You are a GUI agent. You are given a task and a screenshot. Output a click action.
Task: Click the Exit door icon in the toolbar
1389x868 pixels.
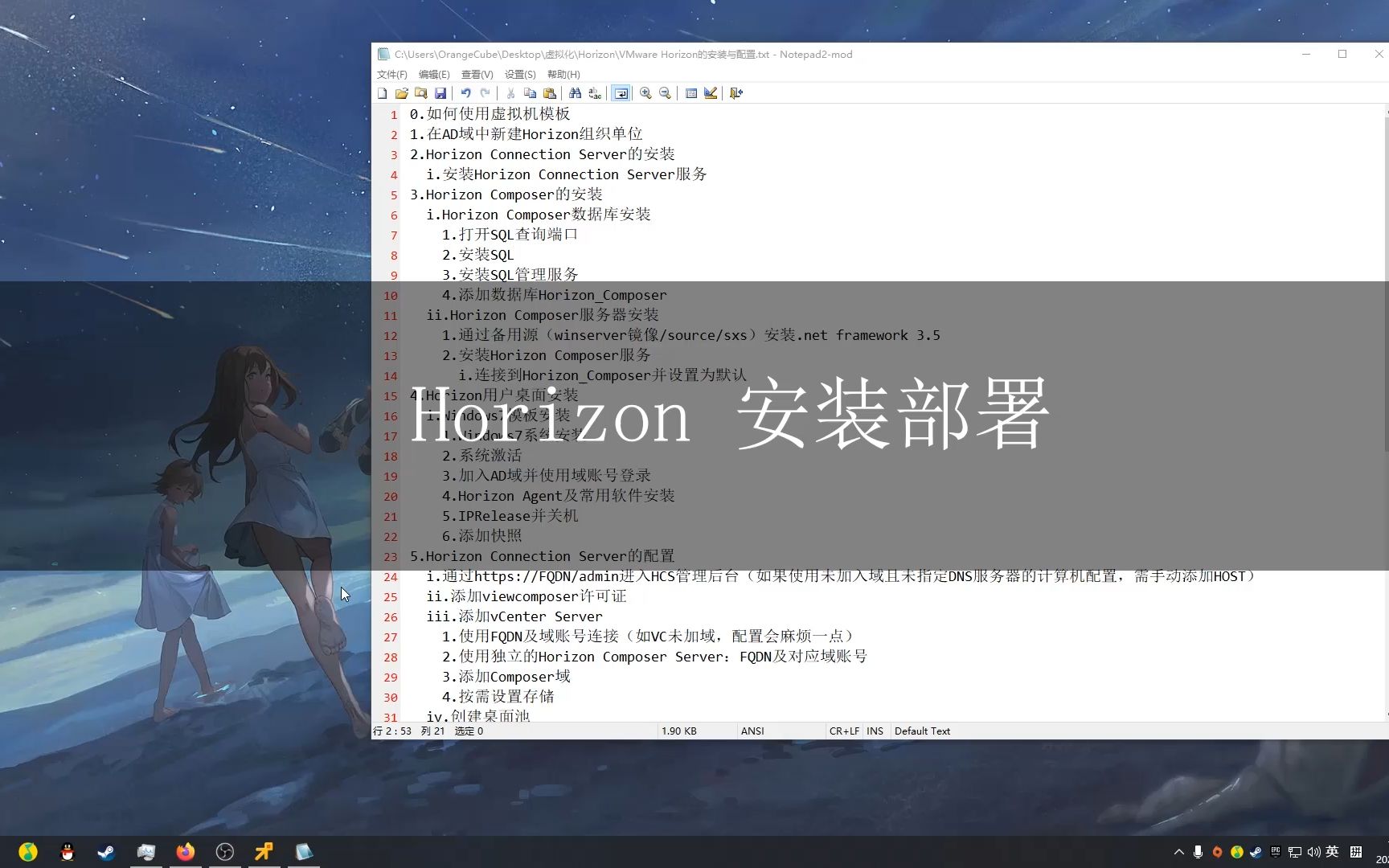pyautogui.click(x=736, y=93)
